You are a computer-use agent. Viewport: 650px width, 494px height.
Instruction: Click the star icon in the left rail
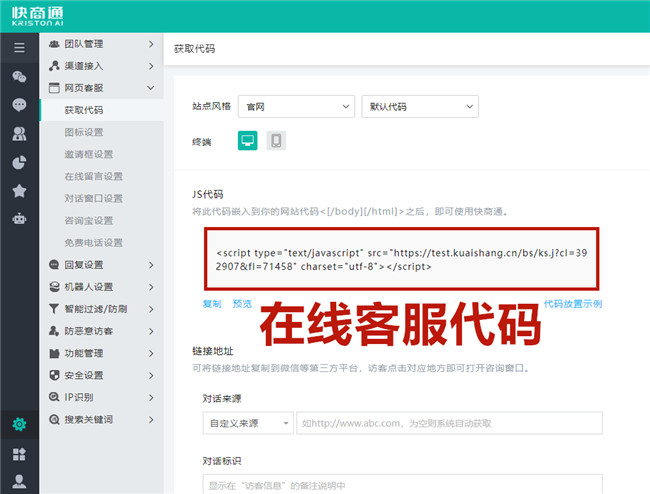point(19,191)
